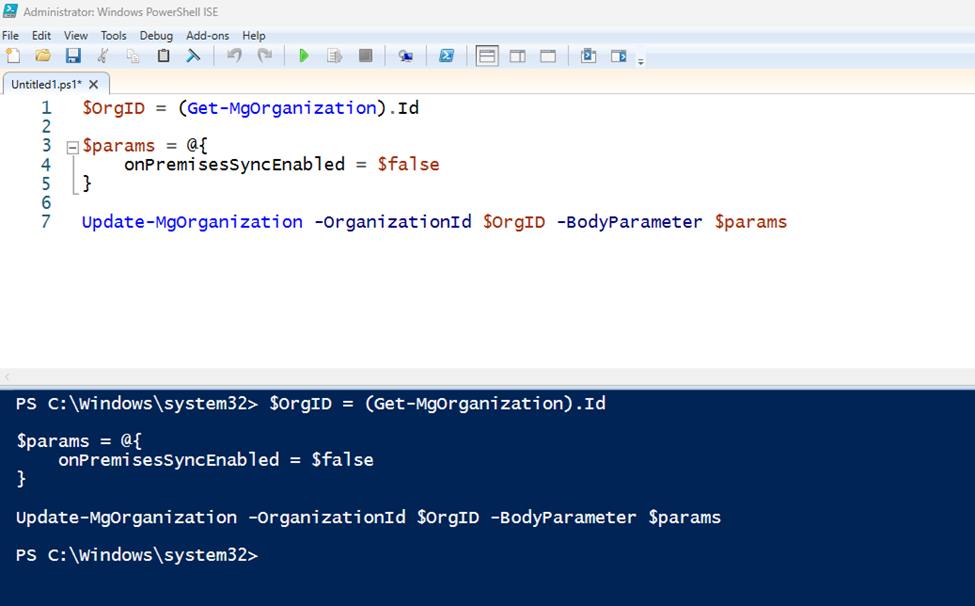Redo the last edit
This screenshot has width=975, height=606.
pyautogui.click(x=265, y=56)
